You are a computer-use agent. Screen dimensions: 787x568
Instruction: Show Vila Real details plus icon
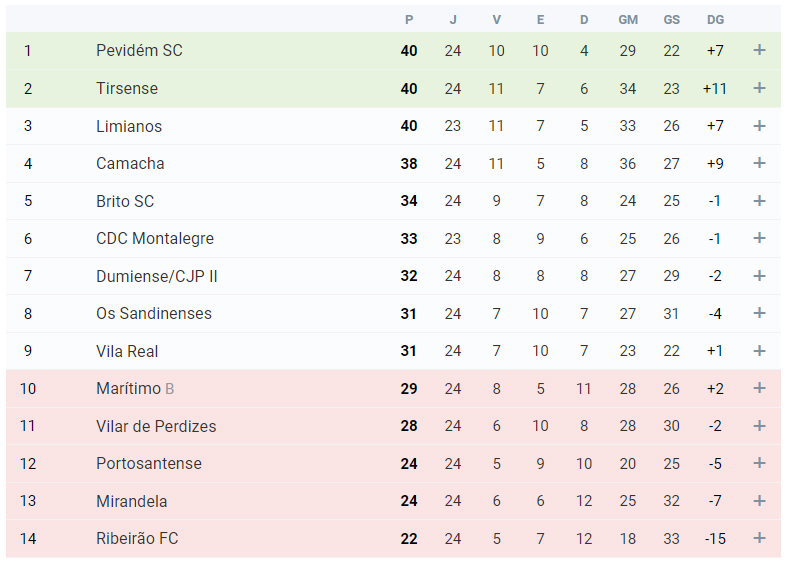pos(759,351)
